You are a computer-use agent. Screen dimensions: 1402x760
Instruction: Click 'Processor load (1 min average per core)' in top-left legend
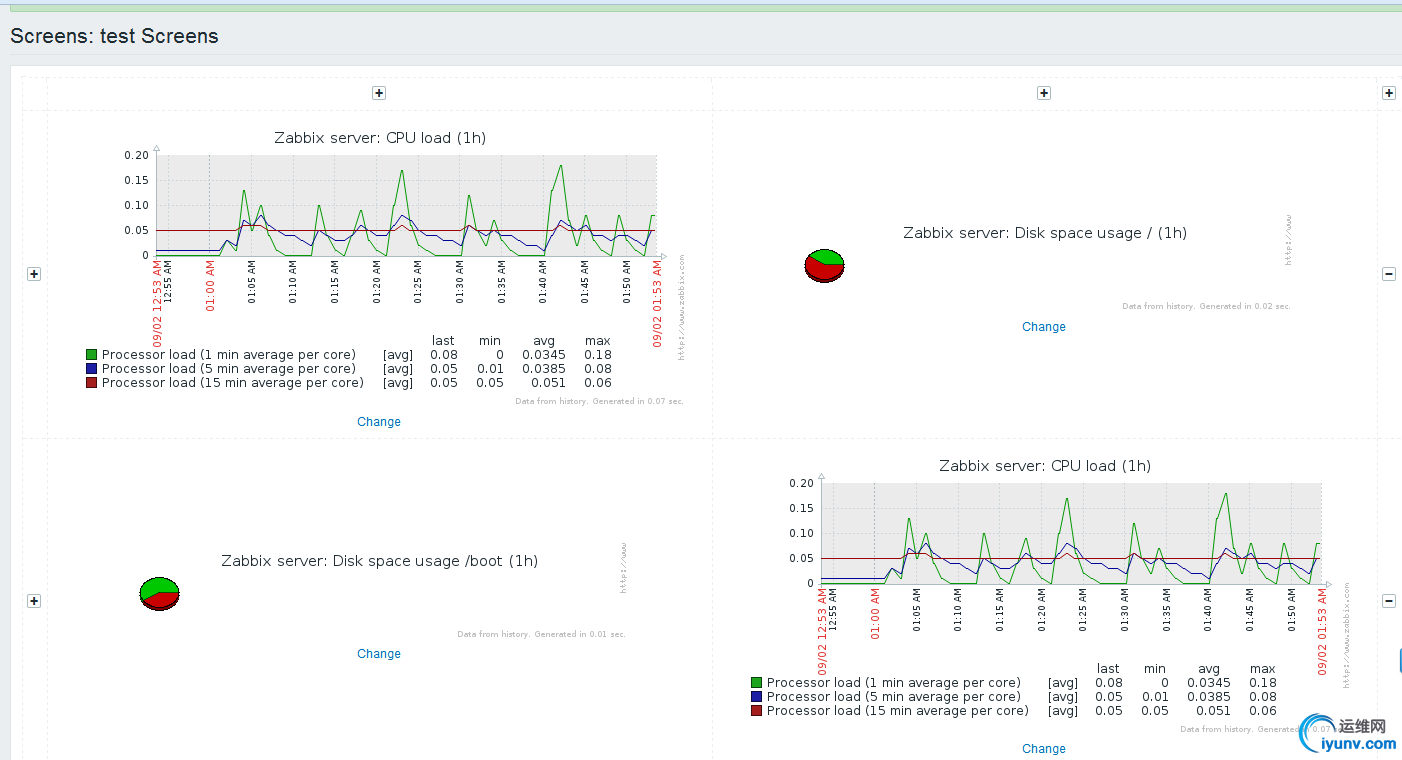tap(229, 355)
